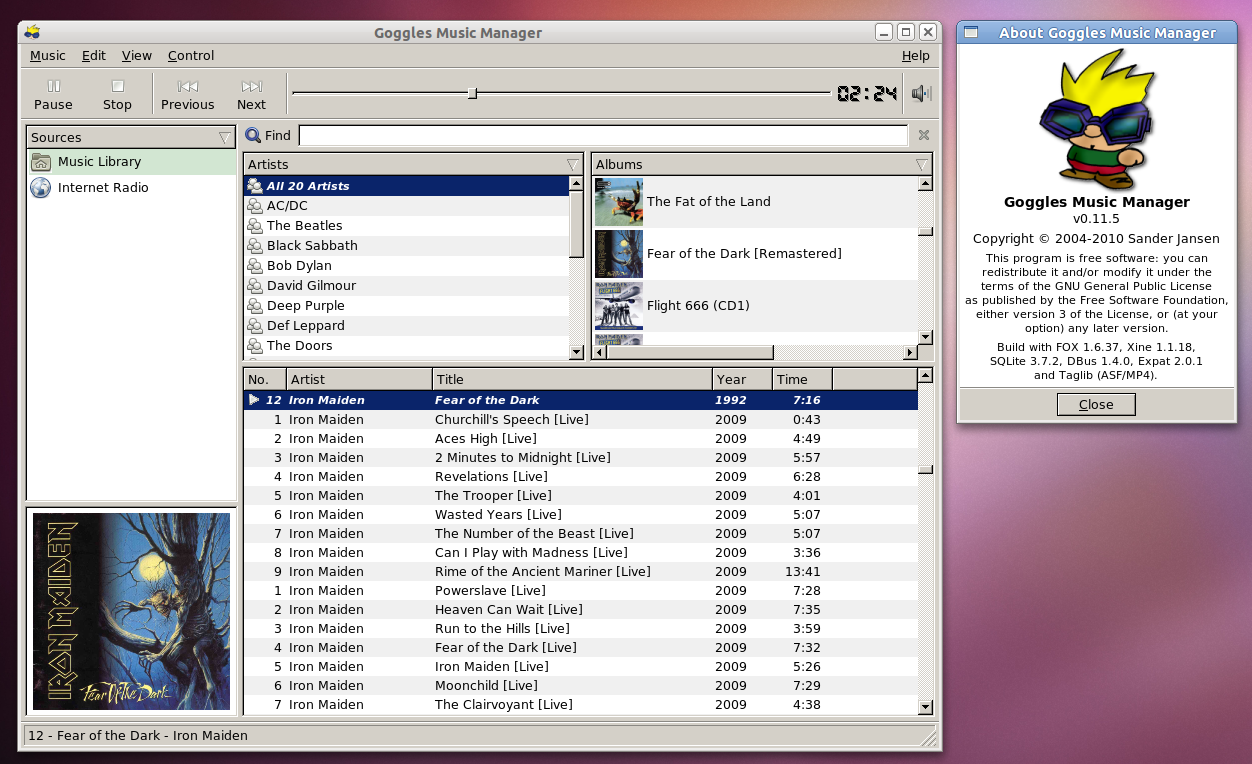
Task: Select track 2 Minutes to Midnight [Live]
Action: point(580,457)
